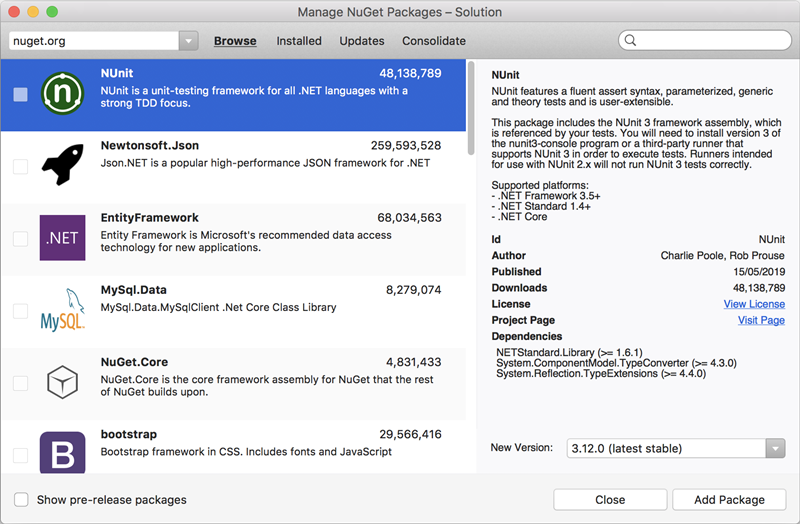Click the magnifier icon in the search field
The image size is (800, 524).
(x=630, y=41)
